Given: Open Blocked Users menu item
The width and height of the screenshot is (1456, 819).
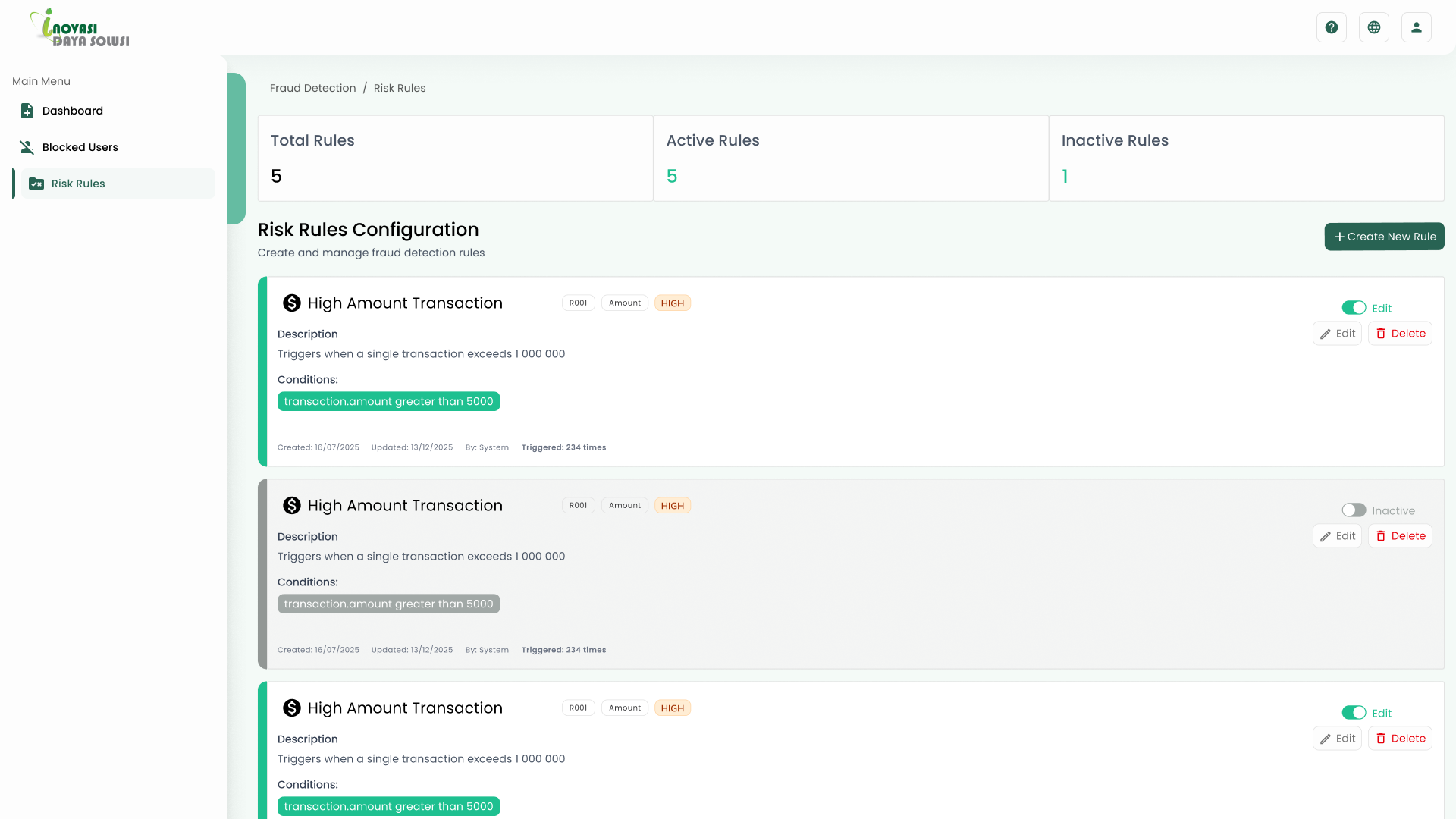Looking at the screenshot, I should tap(80, 147).
